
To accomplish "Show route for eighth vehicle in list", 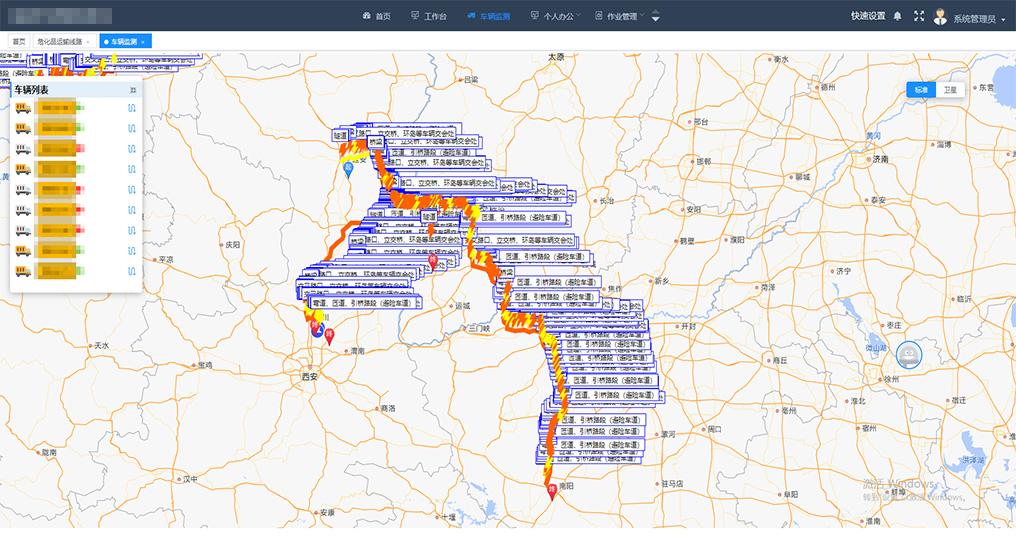I will 132,251.
